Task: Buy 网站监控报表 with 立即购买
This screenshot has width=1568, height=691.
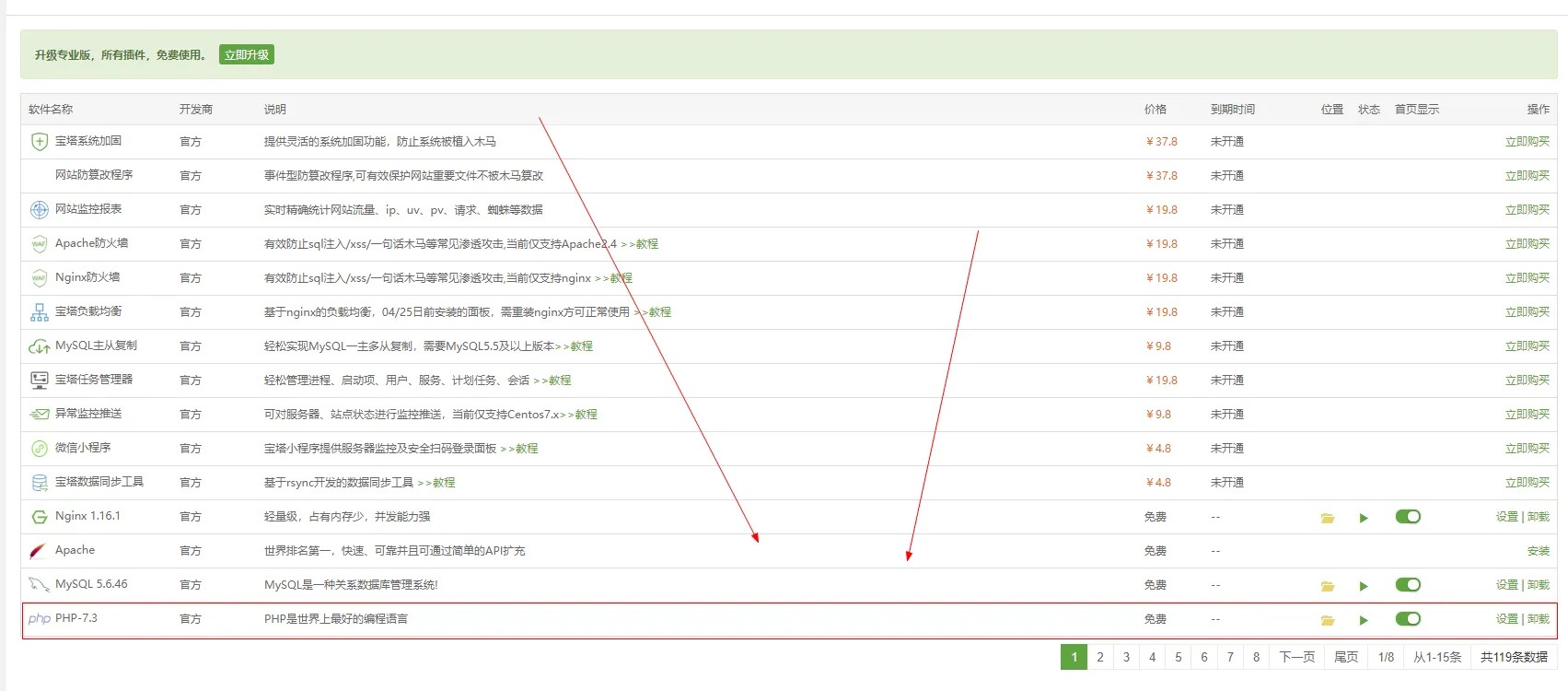Action: coord(1527,210)
